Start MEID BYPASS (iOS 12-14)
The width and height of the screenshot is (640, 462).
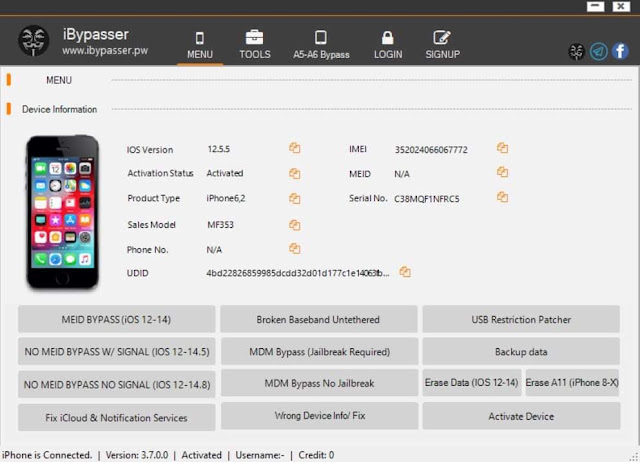coord(116,319)
